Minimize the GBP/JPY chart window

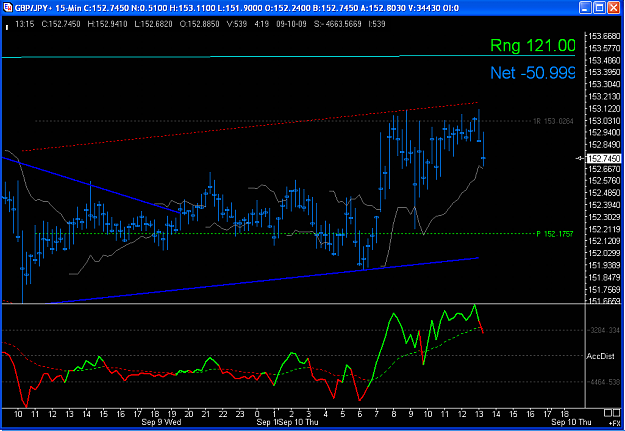(585, 8)
